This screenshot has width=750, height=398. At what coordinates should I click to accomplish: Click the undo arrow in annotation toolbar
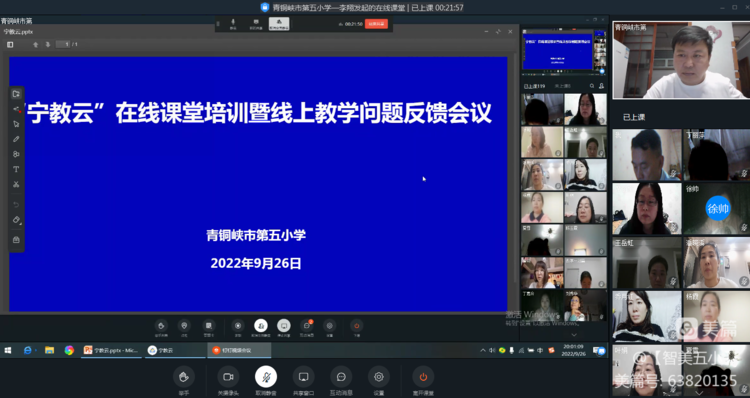16,205
